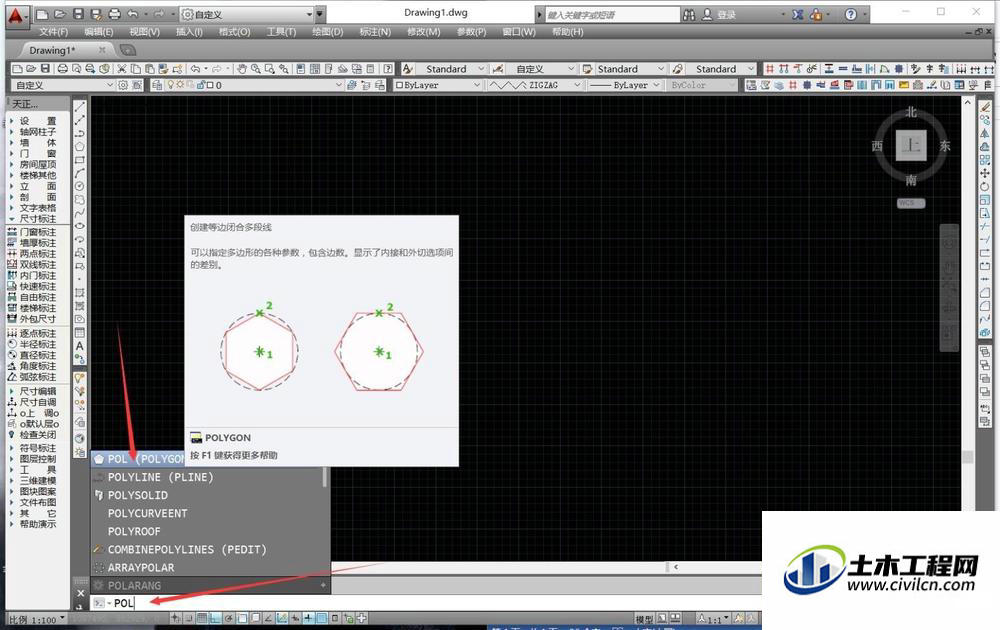
Task: Select the Multiline Text A tool
Action: pos(80,346)
